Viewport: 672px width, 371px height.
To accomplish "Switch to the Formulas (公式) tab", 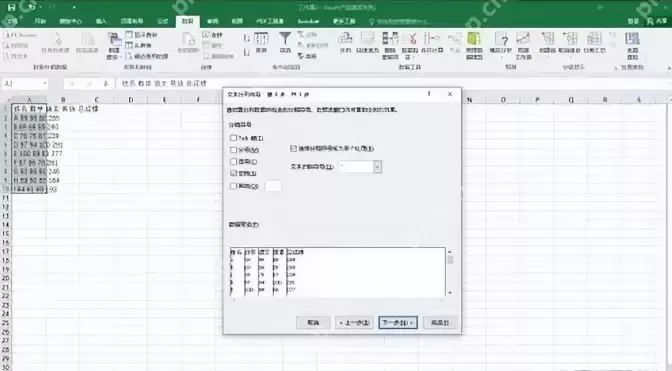I will coord(162,21).
